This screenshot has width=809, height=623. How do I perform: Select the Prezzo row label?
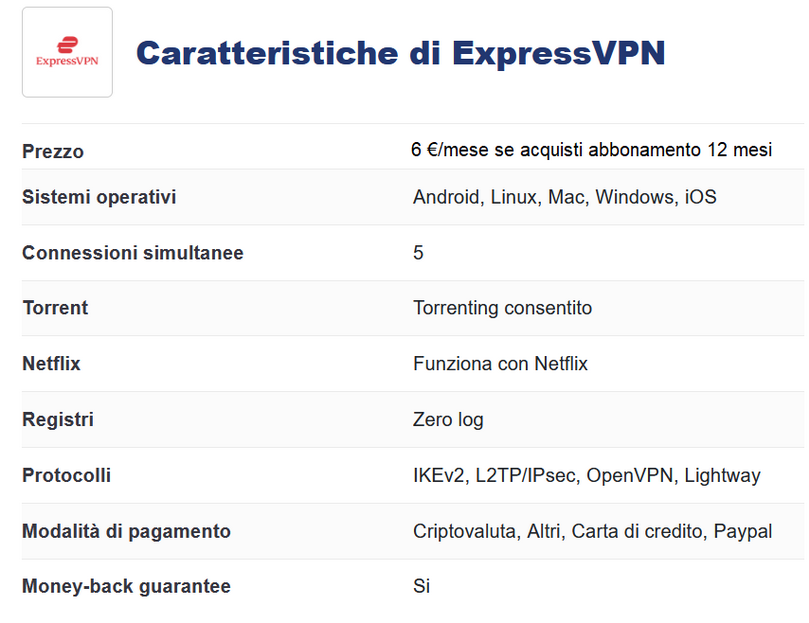click(x=53, y=152)
